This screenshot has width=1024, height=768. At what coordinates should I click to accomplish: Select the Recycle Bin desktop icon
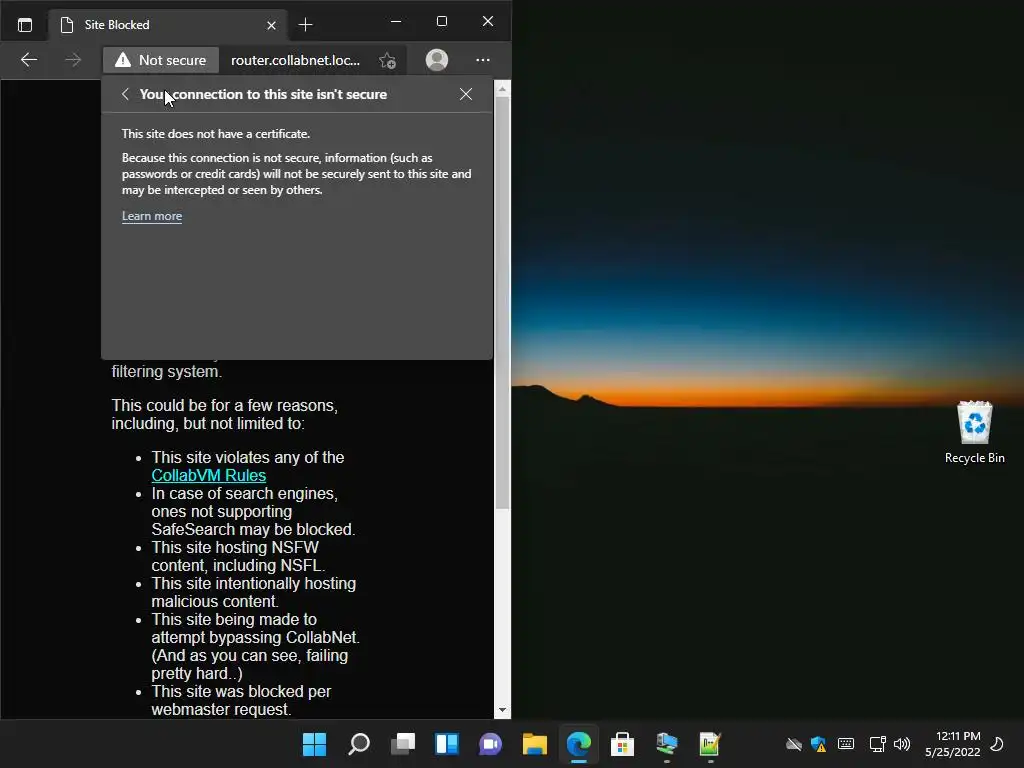point(974,432)
